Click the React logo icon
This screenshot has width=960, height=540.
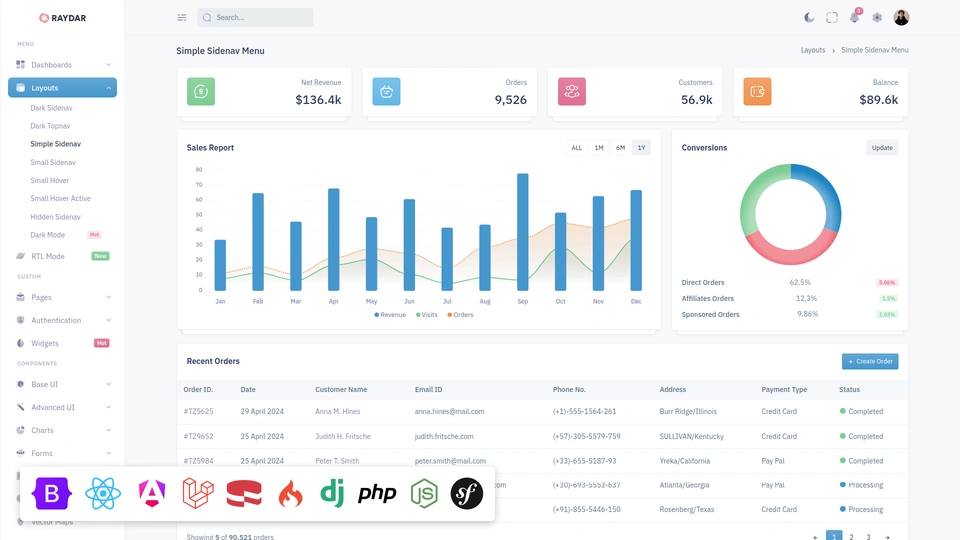103,493
